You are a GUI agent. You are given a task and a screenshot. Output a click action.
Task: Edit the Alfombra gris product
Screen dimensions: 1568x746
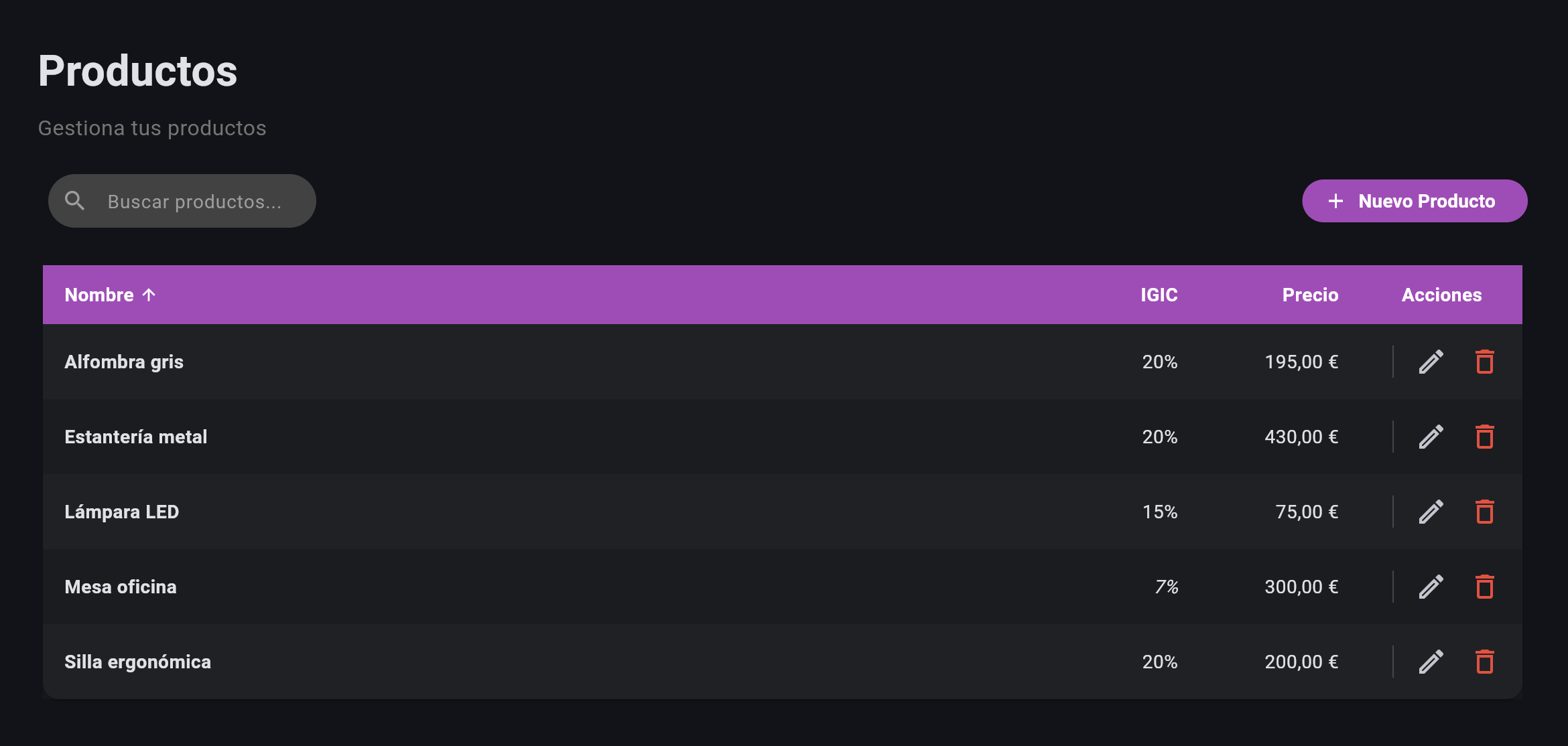(1431, 362)
